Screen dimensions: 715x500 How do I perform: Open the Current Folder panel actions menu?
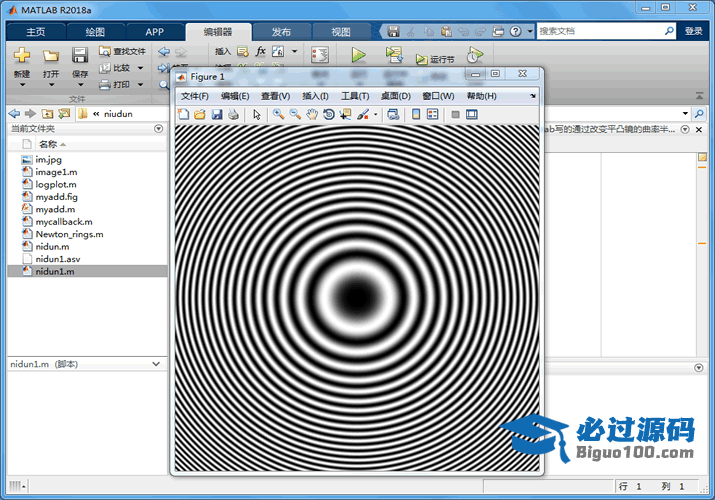point(158,129)
